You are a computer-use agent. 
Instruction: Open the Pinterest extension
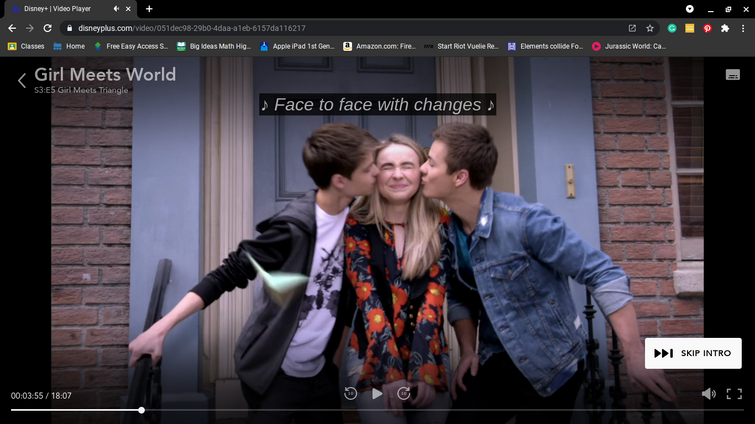[707, 28]
